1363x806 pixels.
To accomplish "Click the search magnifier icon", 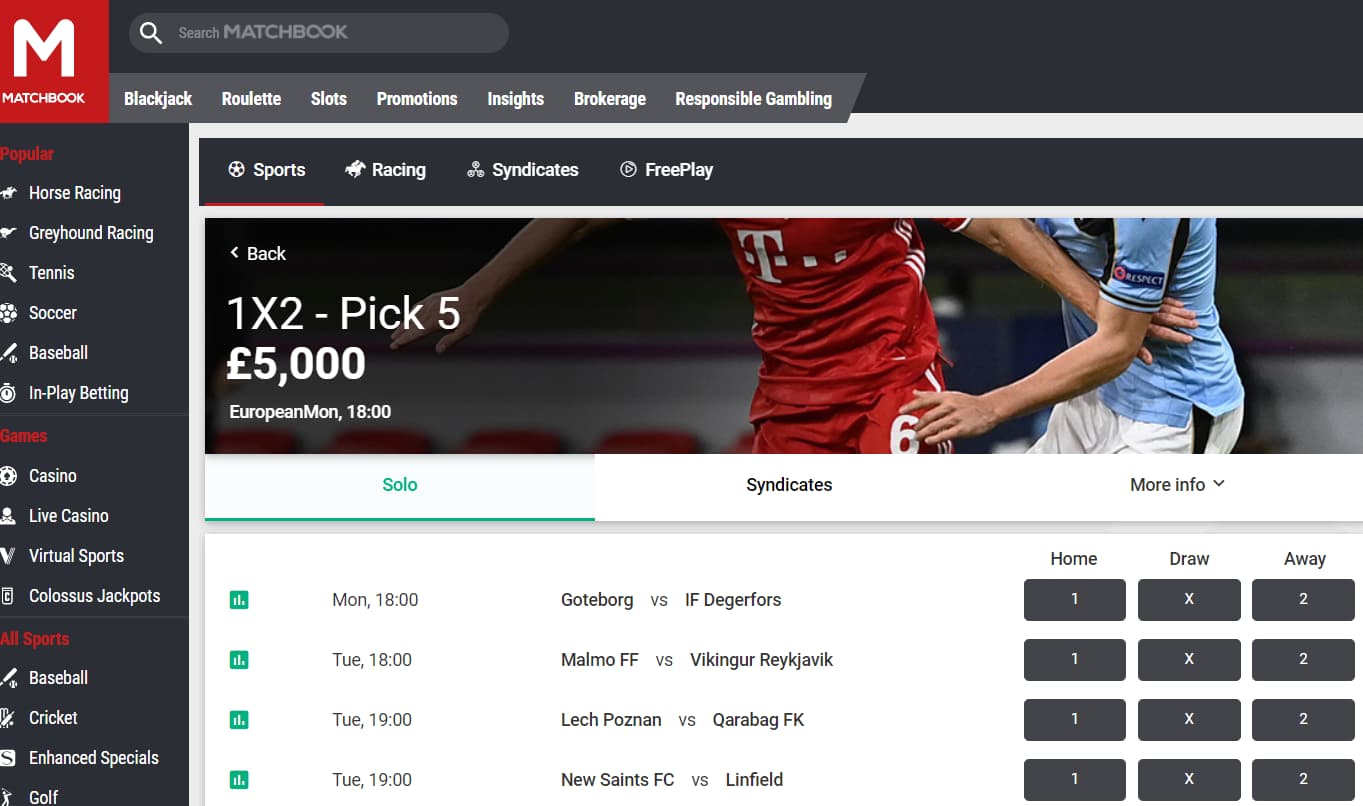I will tap(151, 33).
